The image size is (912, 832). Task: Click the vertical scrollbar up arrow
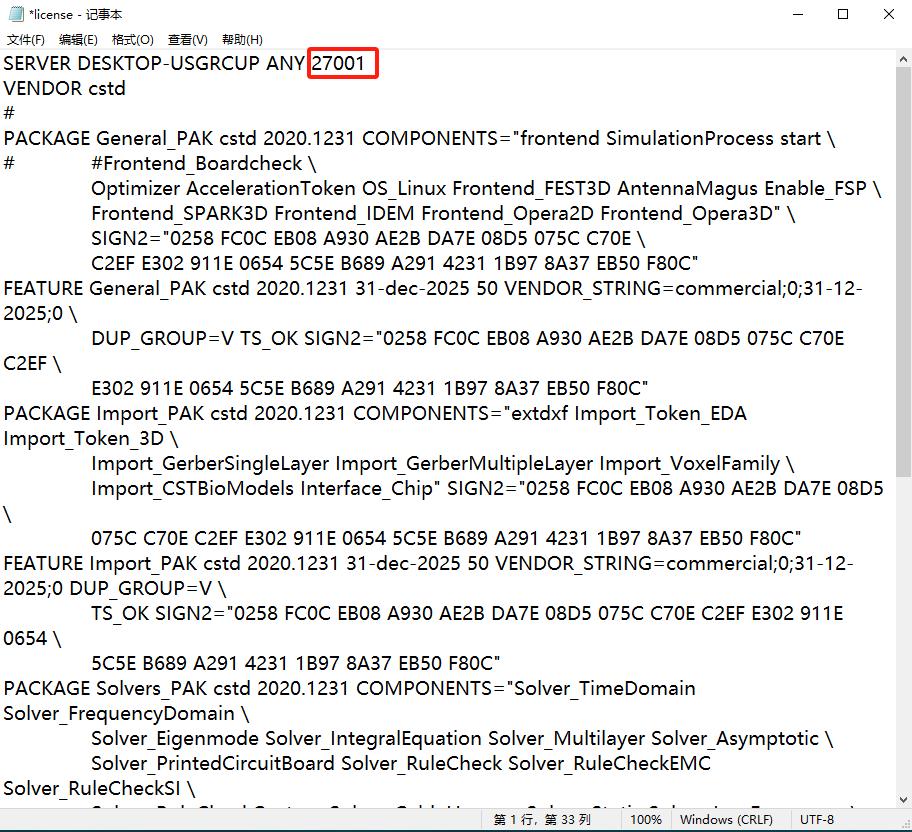(x=903, y=59)
